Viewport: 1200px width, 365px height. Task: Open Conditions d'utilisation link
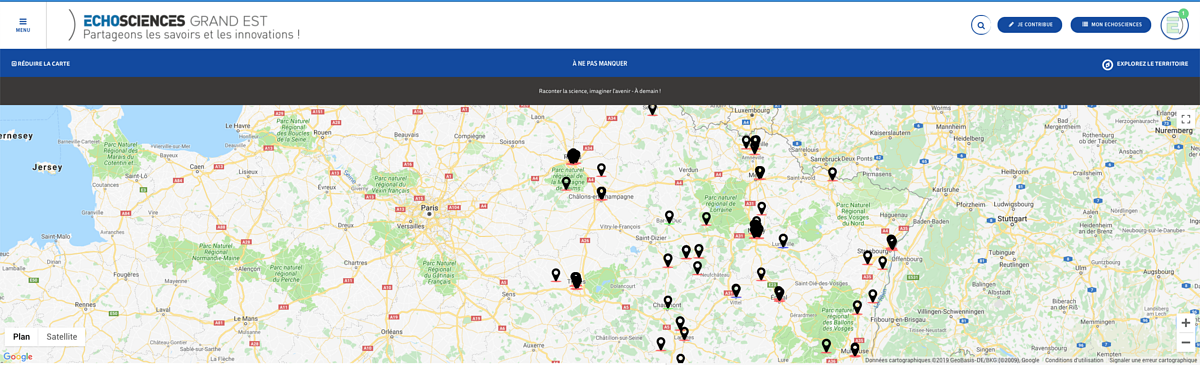pos(1074,360)
